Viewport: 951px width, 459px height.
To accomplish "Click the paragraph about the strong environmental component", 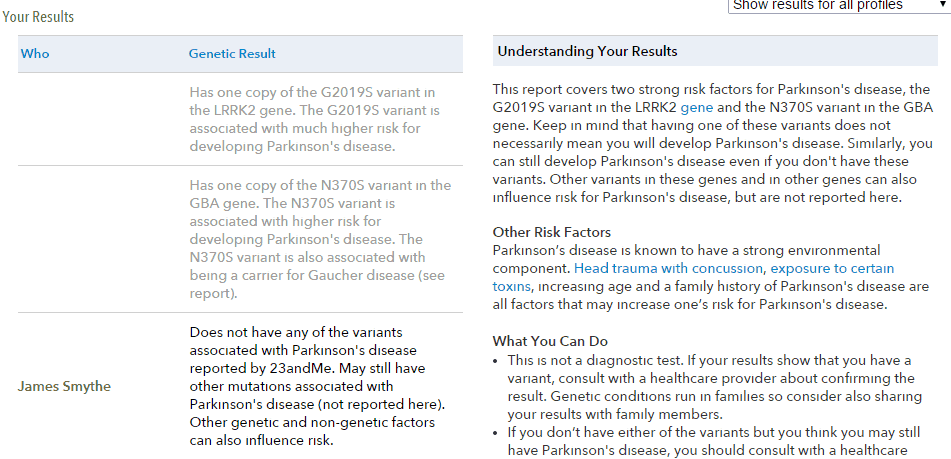I will (711, 277).
